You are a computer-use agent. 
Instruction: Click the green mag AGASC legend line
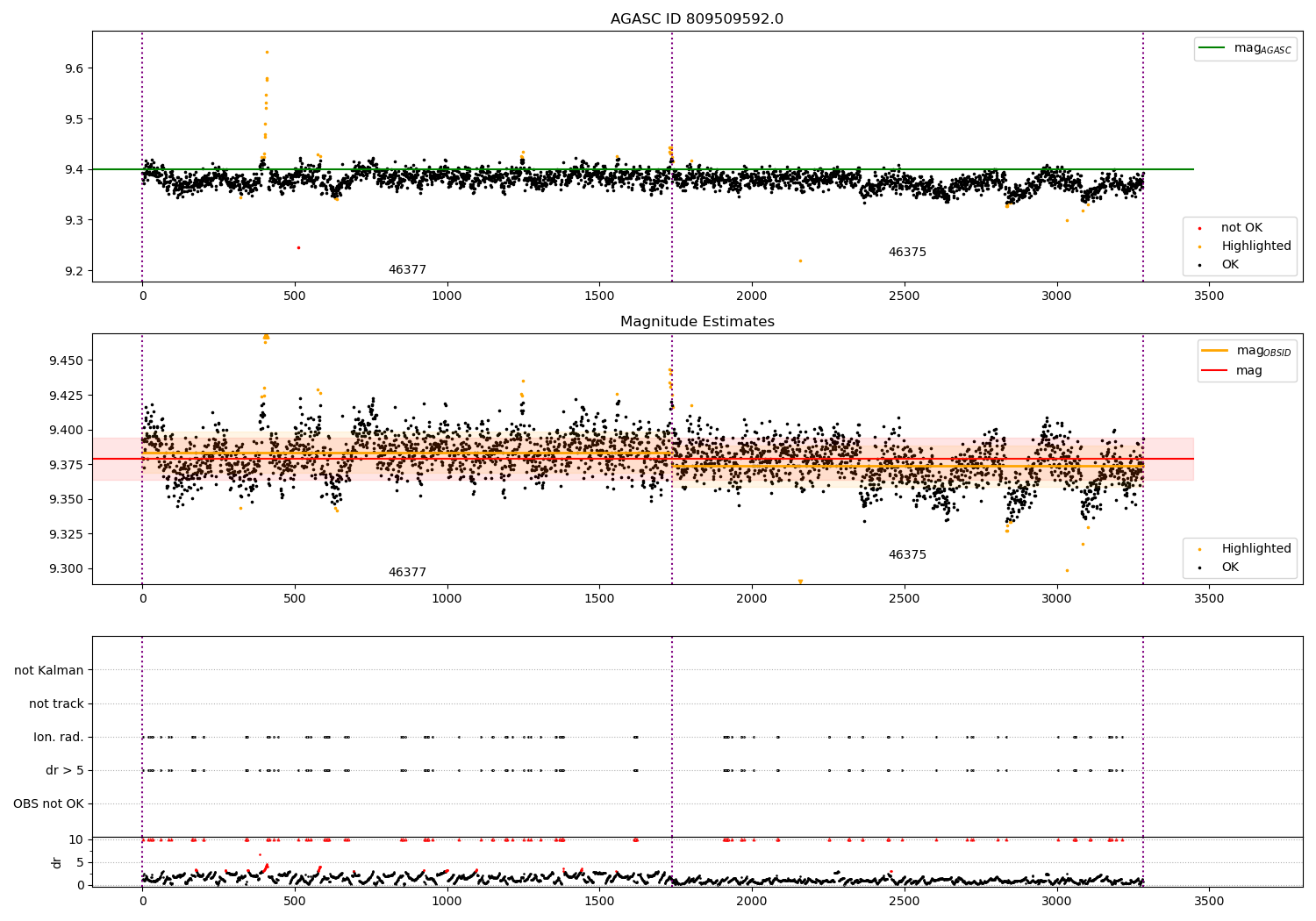tap(1212, 48)
